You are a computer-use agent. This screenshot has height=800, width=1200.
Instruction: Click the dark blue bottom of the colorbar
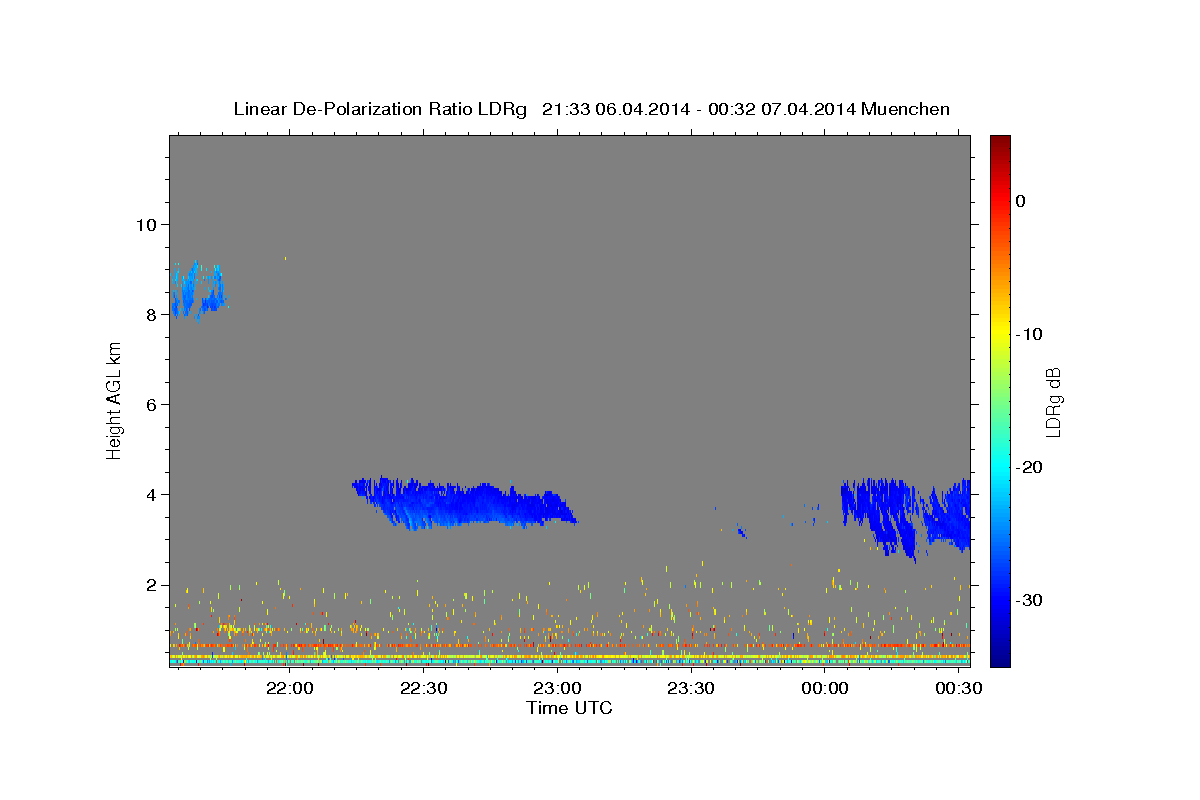[x=1000, y=655]
